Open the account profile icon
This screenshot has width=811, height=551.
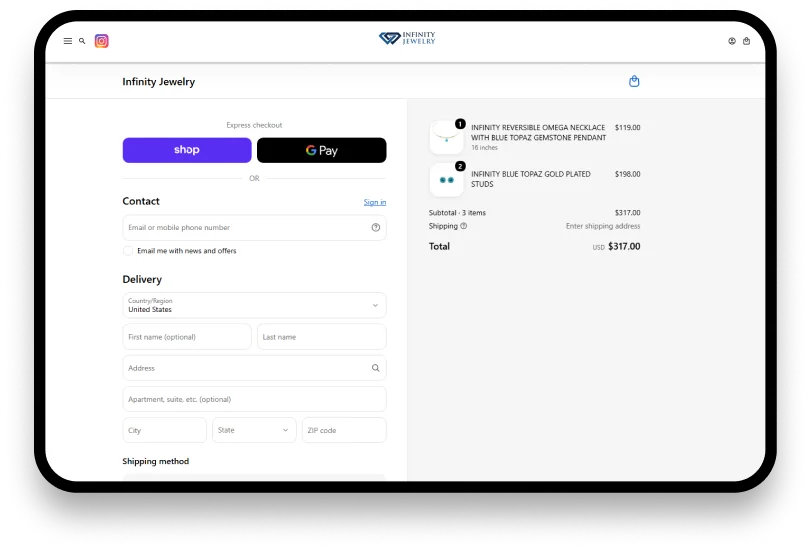[x=732, y=41]
